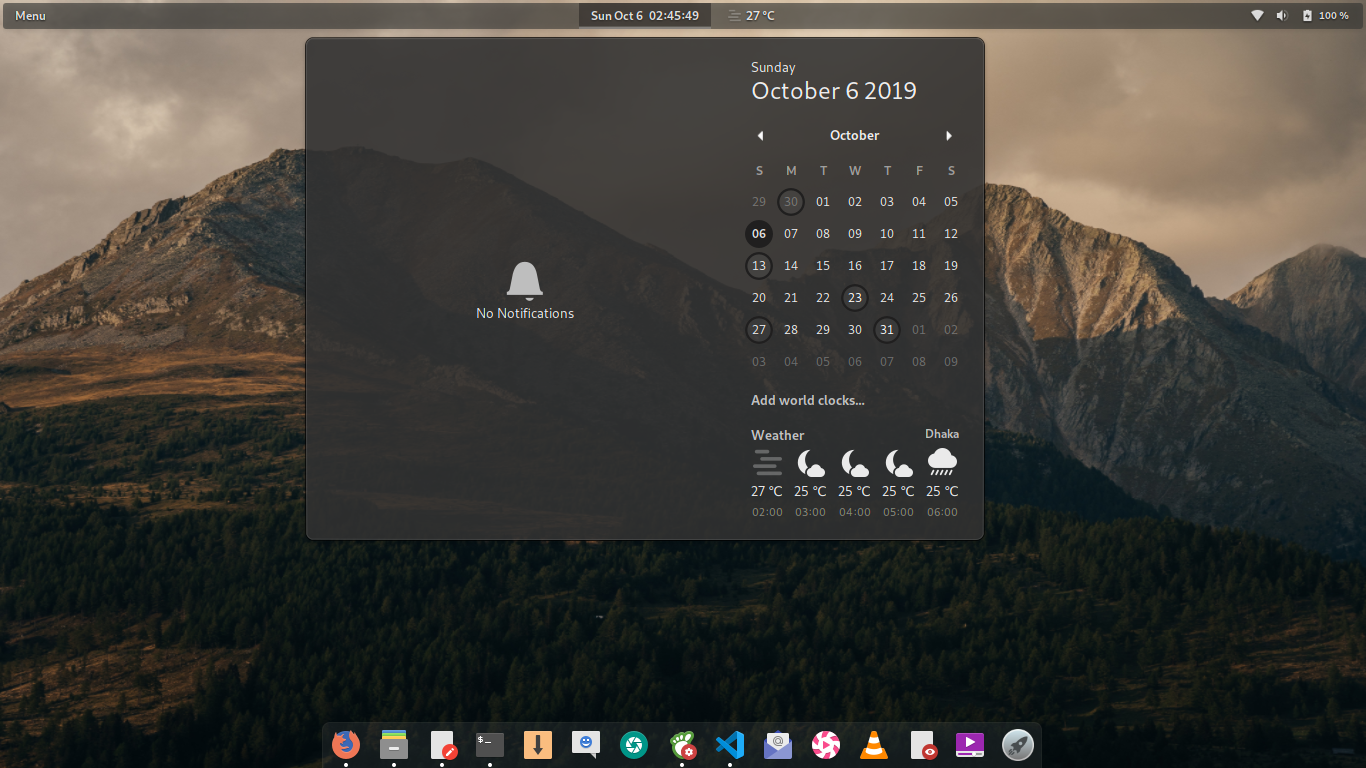Select October 23 in the calendar

[x=855, y=298]
